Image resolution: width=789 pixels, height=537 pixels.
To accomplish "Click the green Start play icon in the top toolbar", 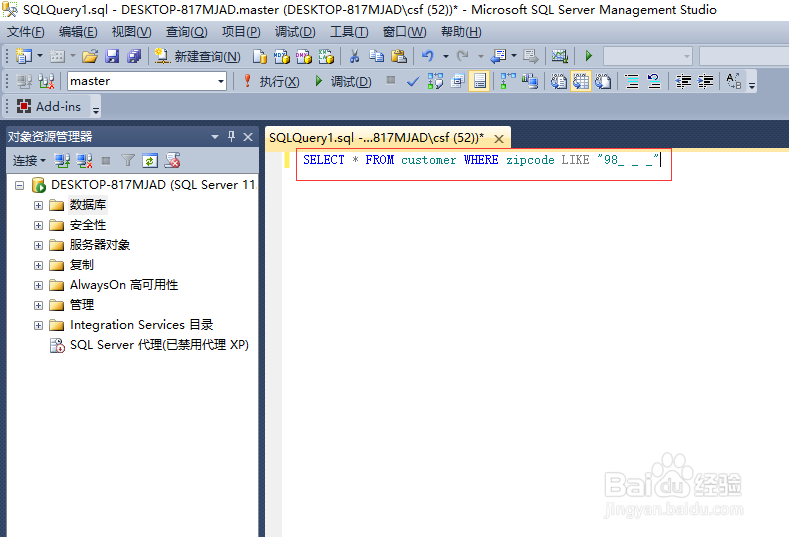I will pyautogui.click(x=589, y=56).
